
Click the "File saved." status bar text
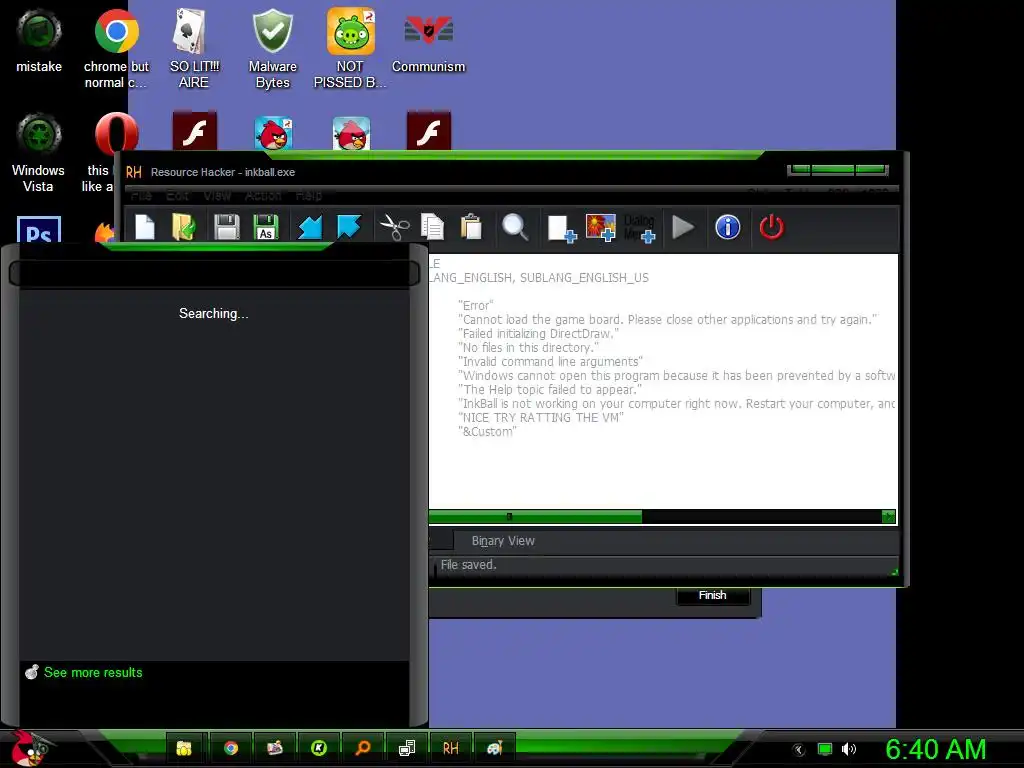click(x=468, y=565)
